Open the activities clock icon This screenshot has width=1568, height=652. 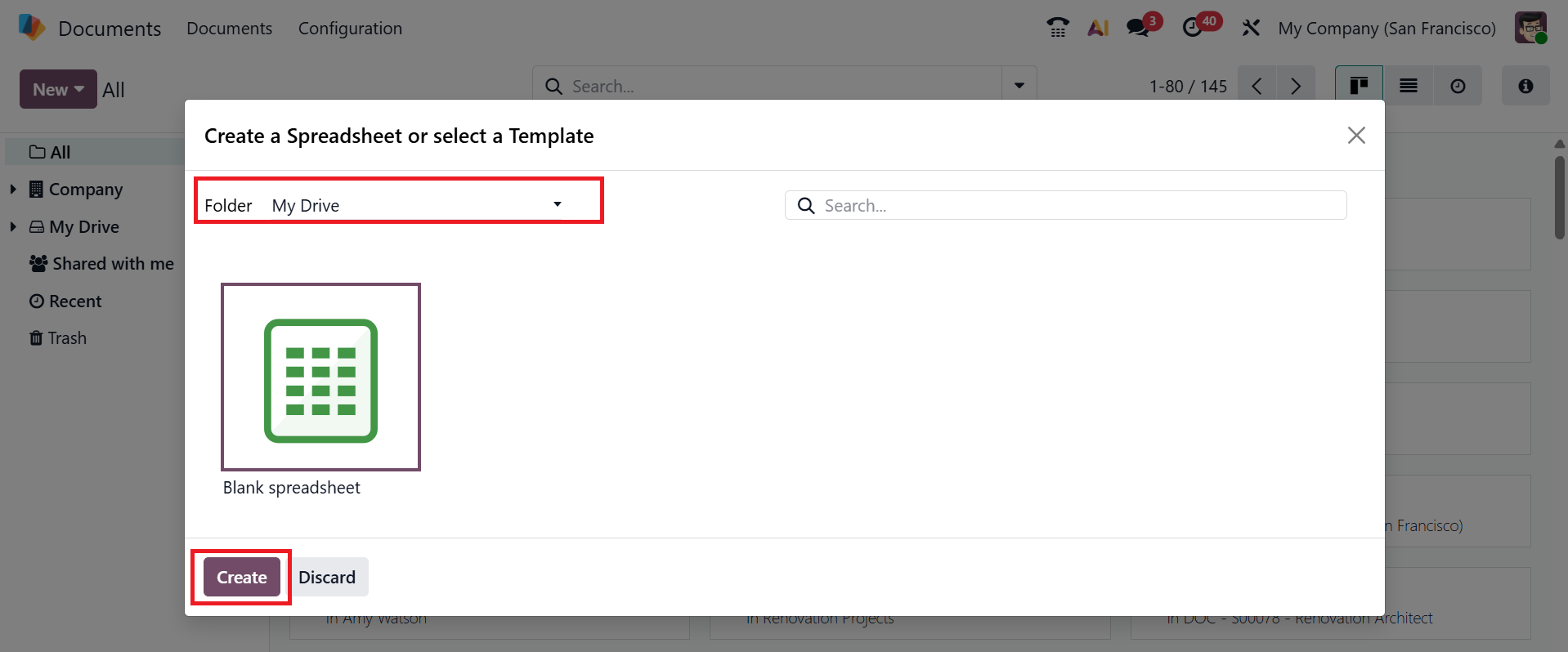1194,28
